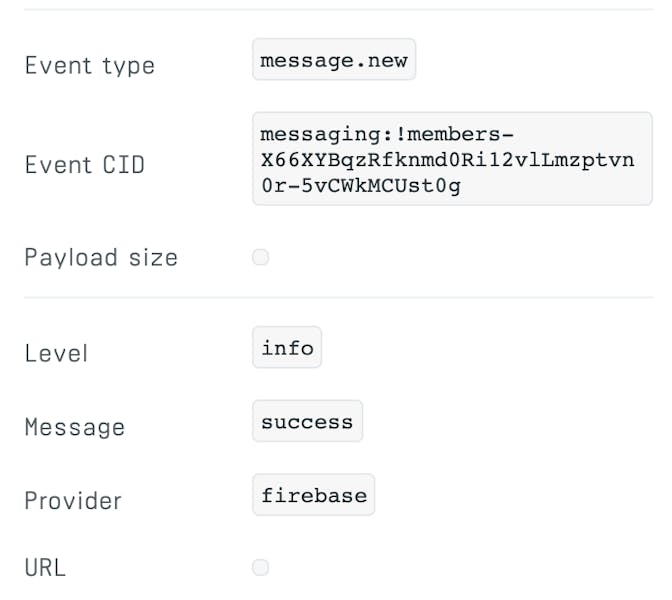Toggle the URL empty indicator
The height and width of the screenshot is (600, 672).
pyautogui.click(x=260, y=568)
